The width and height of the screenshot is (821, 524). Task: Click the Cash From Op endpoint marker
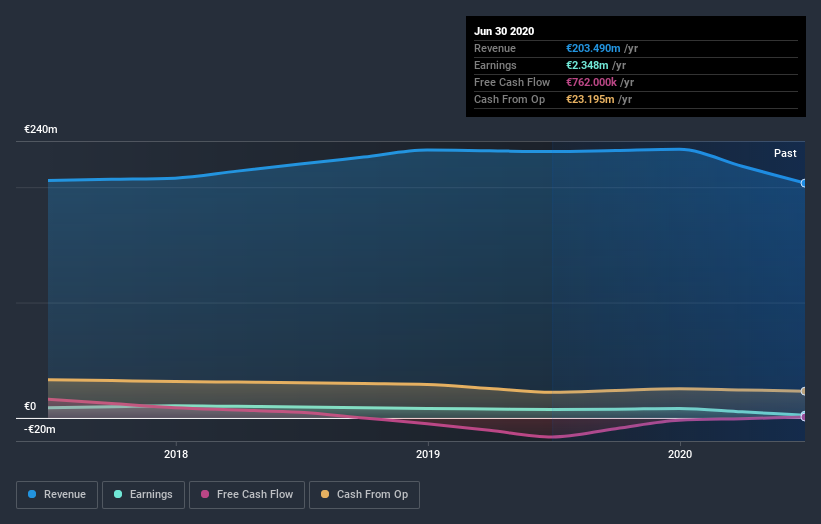804,391
